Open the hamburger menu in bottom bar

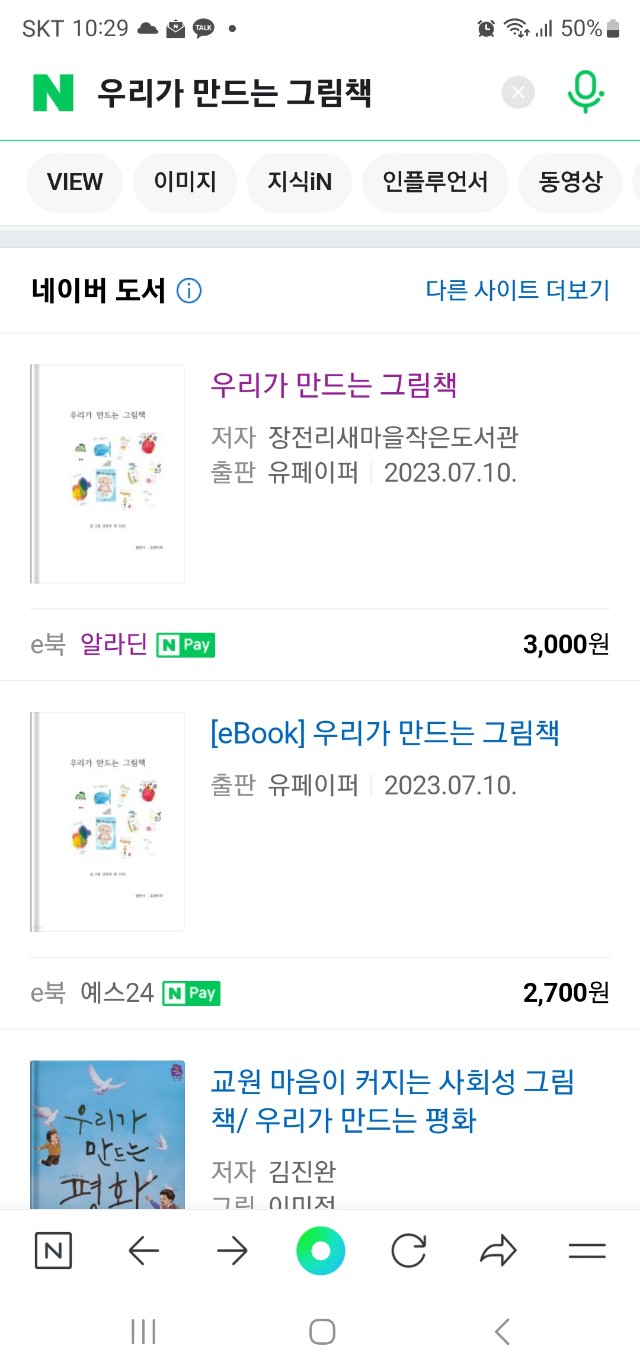click(587, 1250)
